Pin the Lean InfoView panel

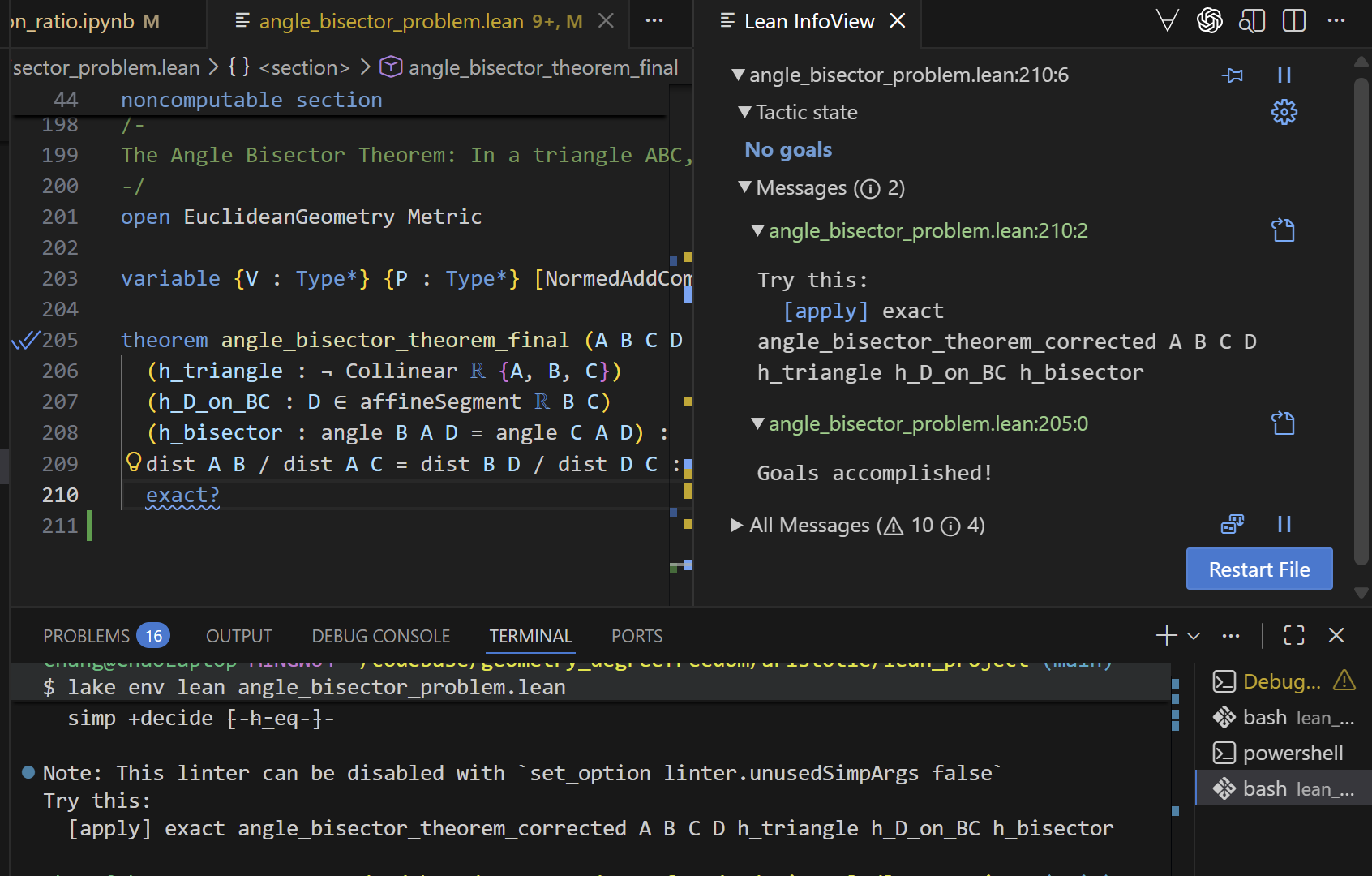(x=1233, y=74)
